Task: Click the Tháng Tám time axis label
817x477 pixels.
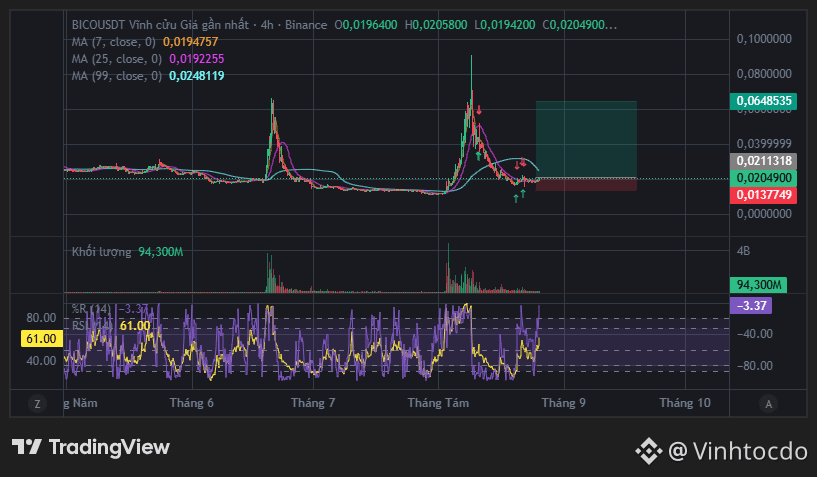Action: pos(438,403)
